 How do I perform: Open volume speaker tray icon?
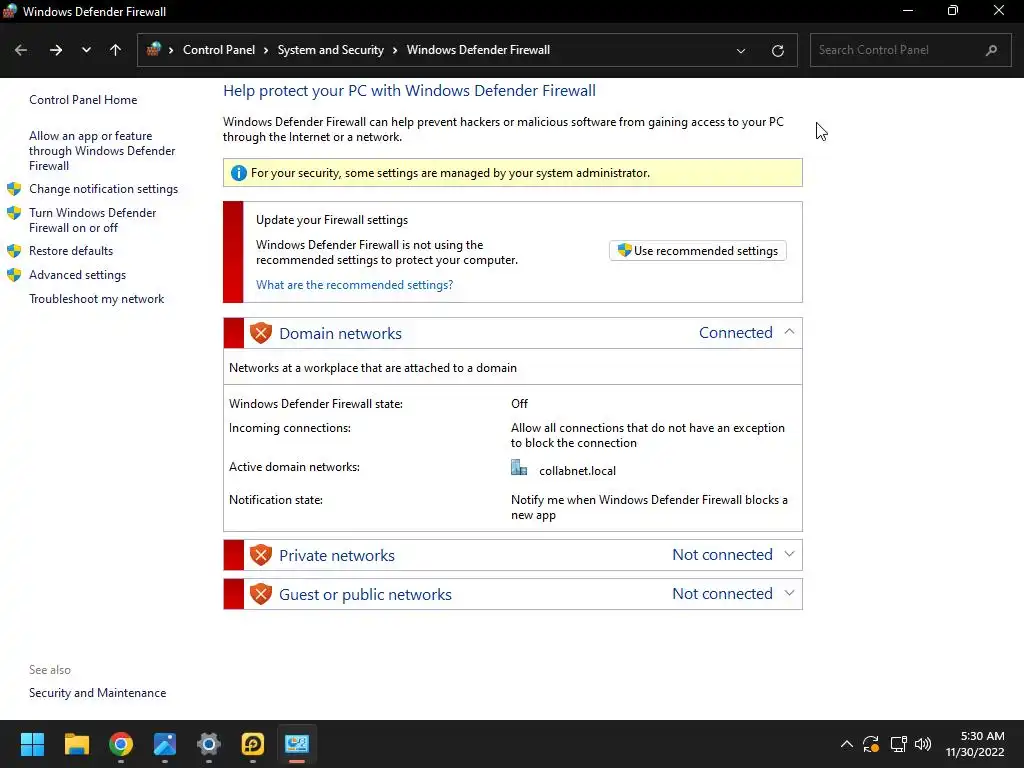click(x=923, y=744)
